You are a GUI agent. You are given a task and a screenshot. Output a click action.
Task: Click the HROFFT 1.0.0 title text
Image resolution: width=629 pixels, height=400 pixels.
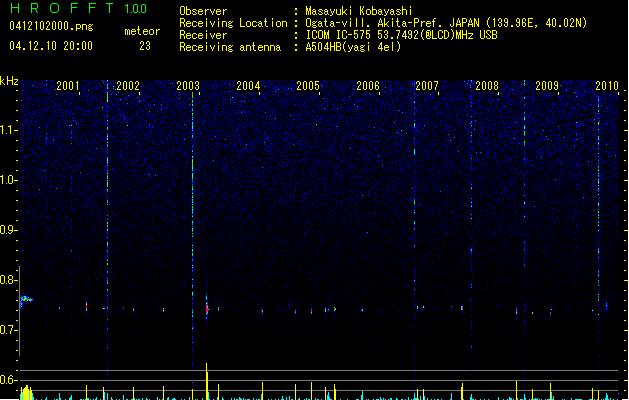coord(79,8)
